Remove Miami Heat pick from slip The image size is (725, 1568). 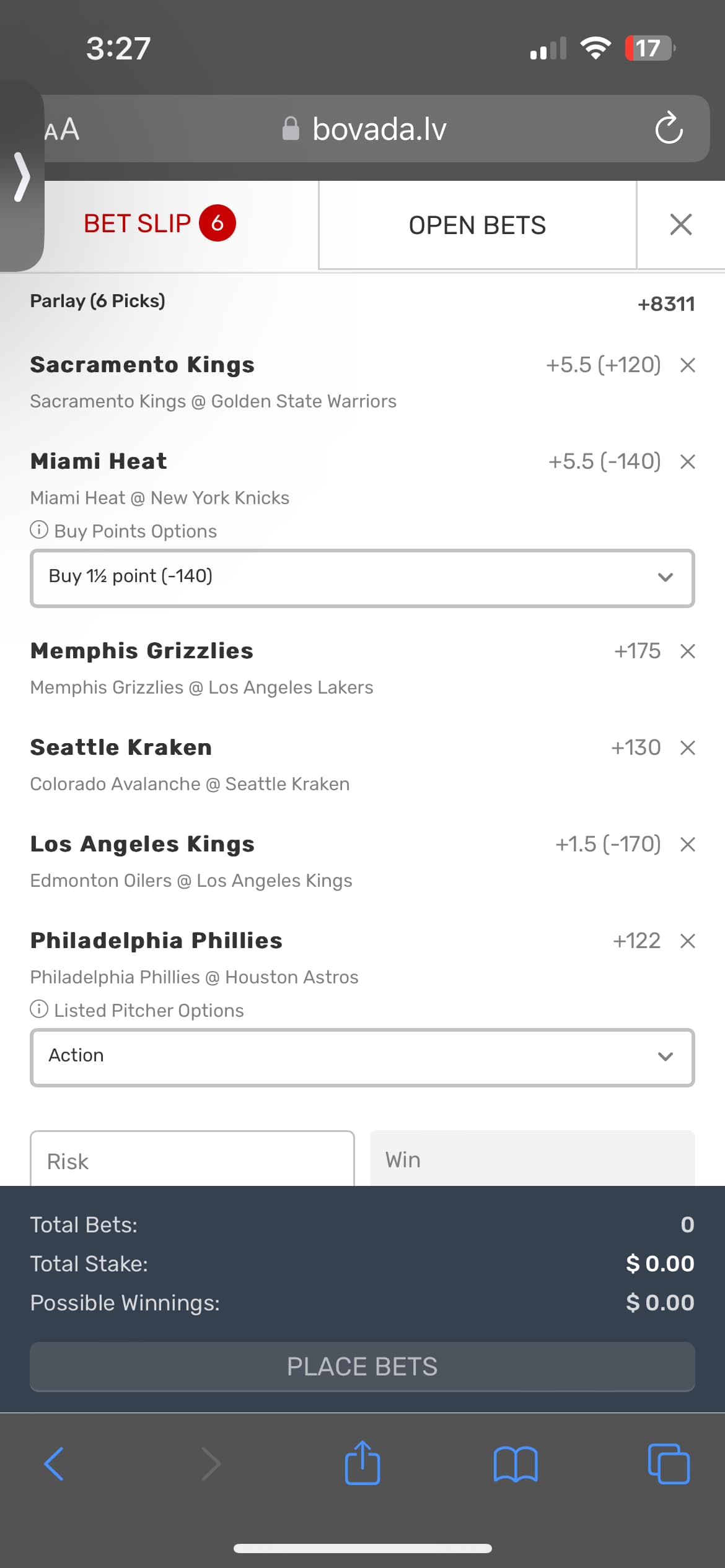click(687, 462)
